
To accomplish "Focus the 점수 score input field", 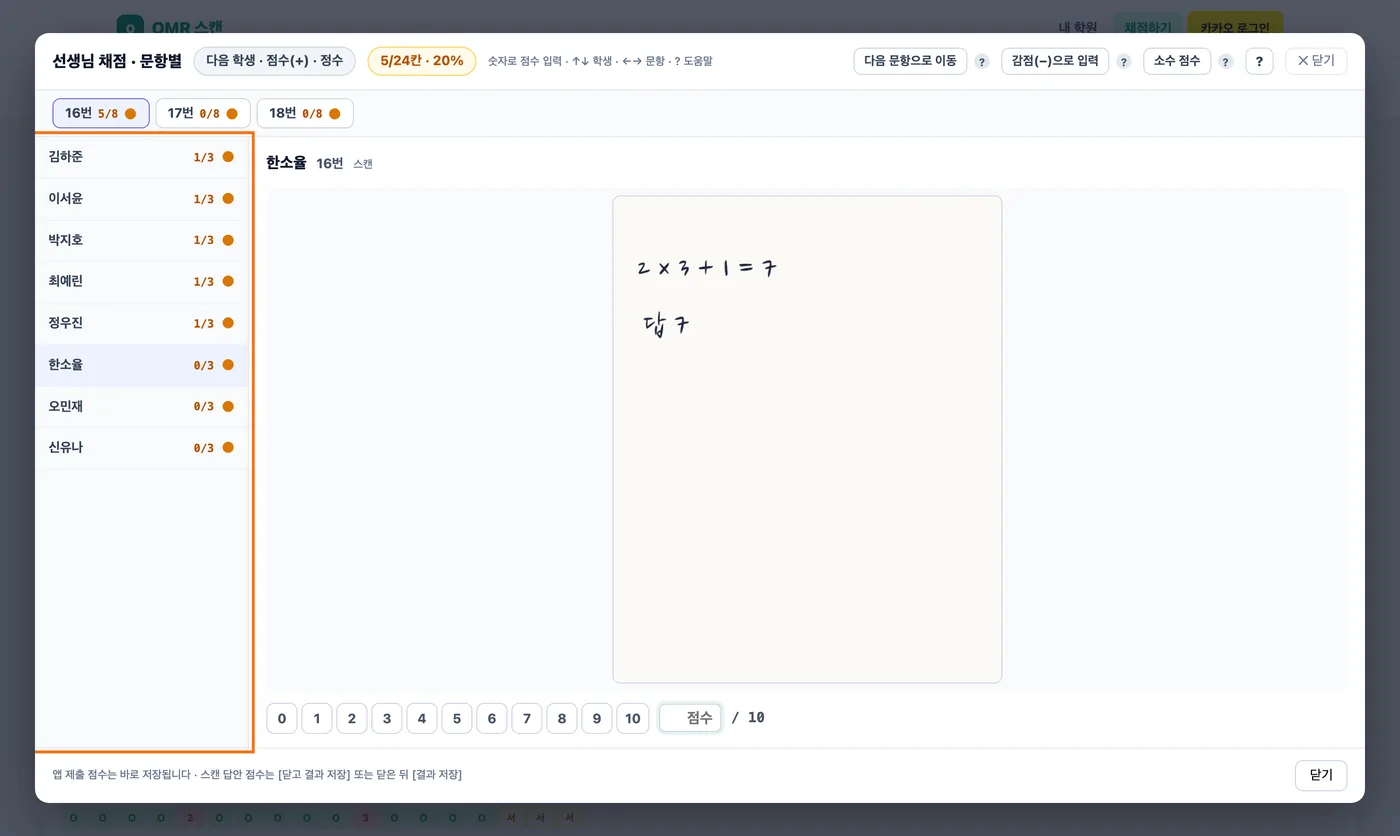I will [x=690, y=718].
